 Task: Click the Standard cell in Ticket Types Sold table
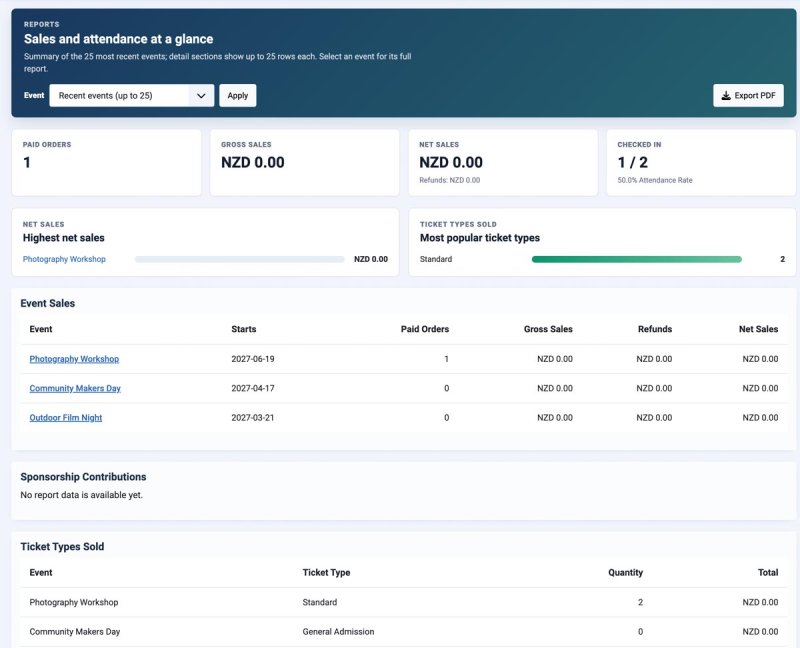click(319, 602)
